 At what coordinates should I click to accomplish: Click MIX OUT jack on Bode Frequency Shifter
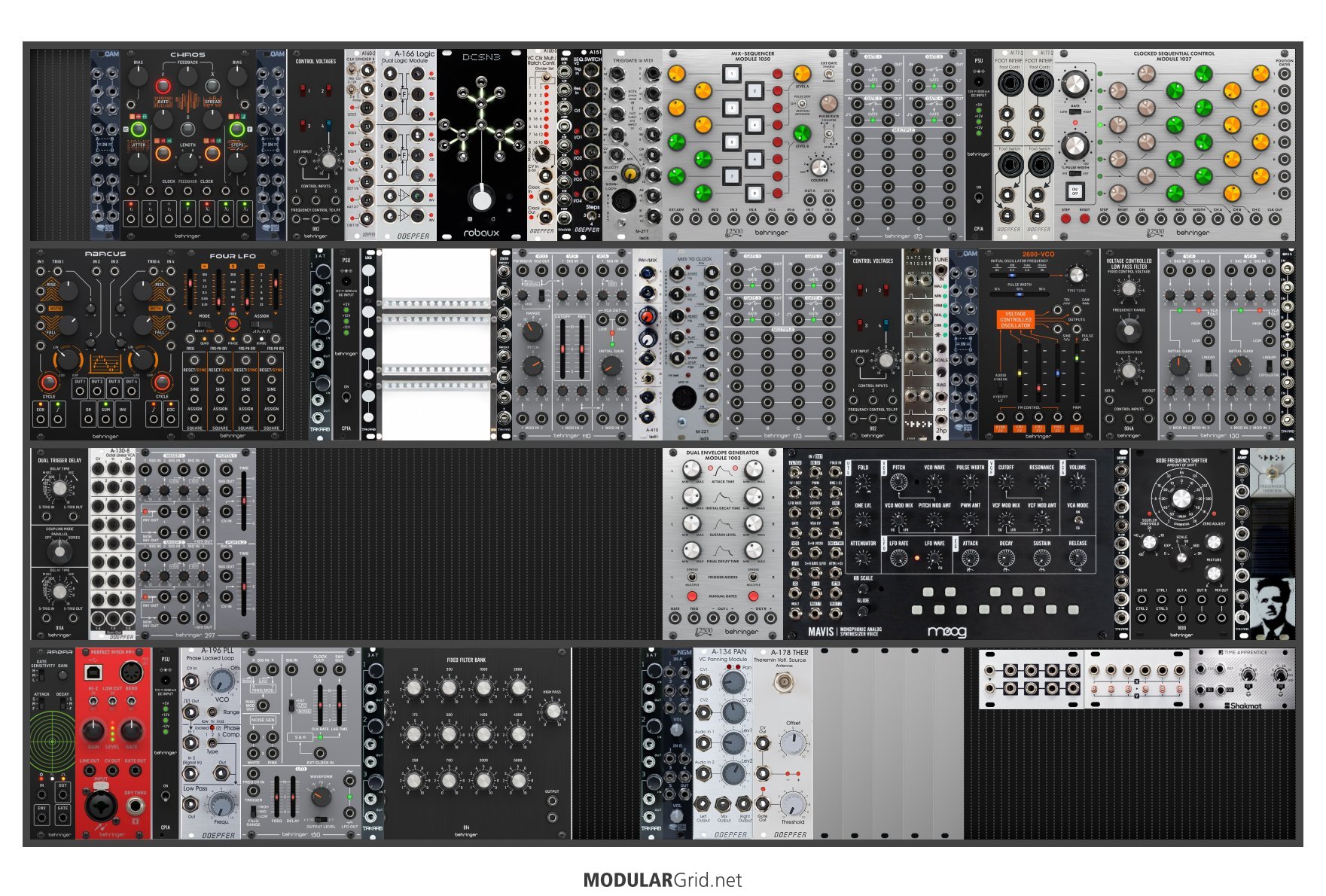click(1221, 599)
